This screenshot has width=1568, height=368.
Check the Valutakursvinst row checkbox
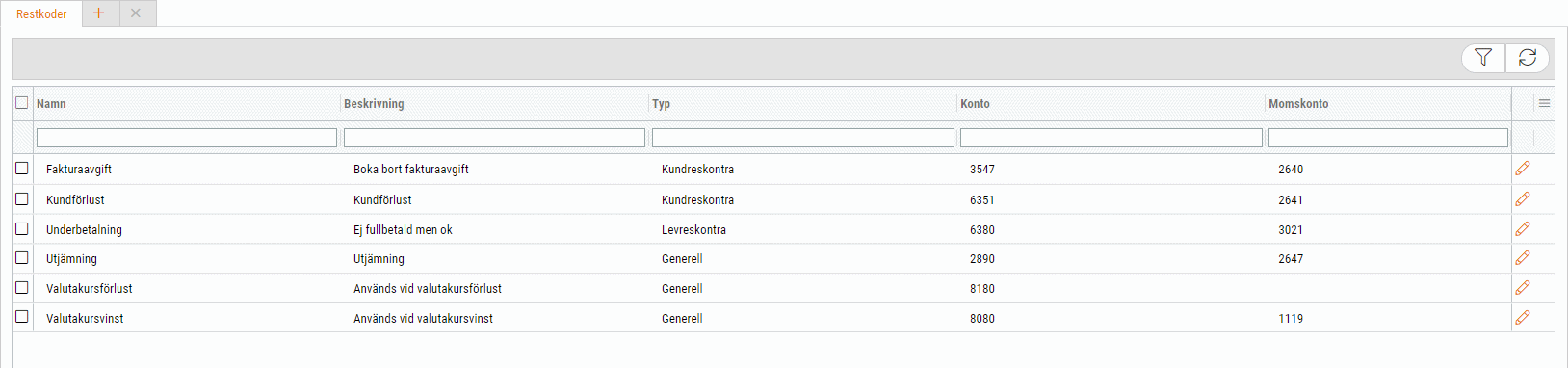[x=21, y=316]
